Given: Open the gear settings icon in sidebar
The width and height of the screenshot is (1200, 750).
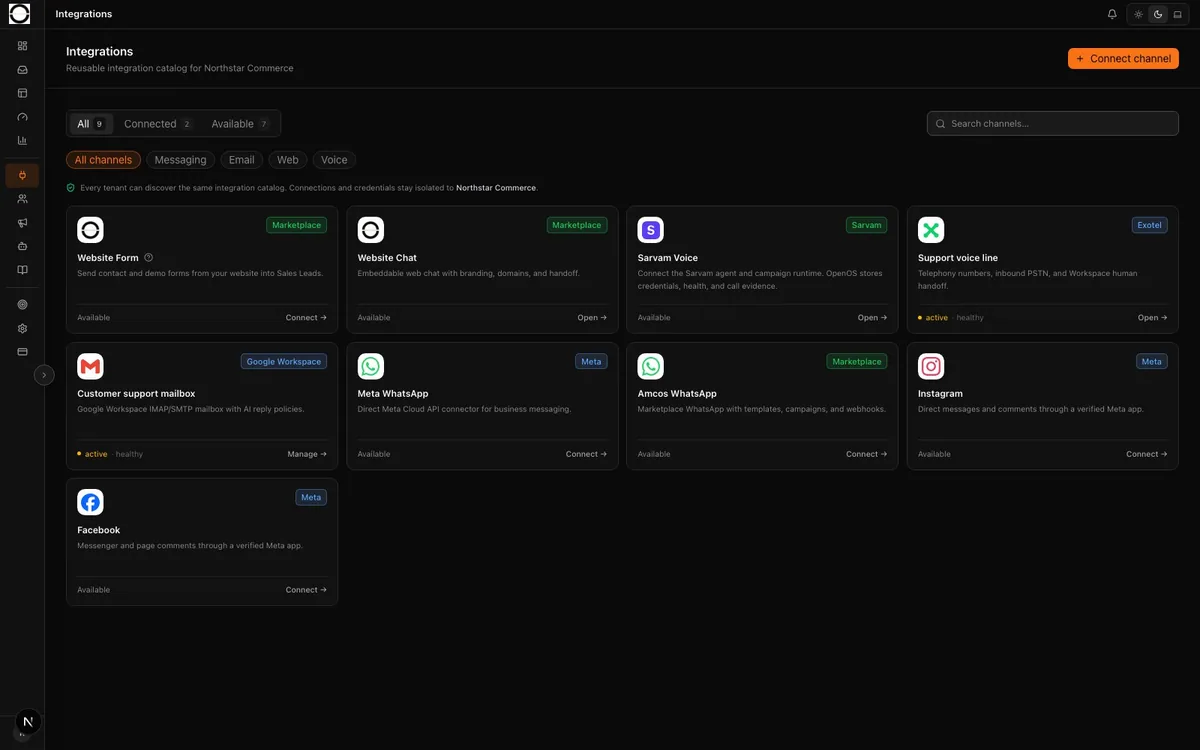Looking at the screenshot, I should [x=22, y=328].
